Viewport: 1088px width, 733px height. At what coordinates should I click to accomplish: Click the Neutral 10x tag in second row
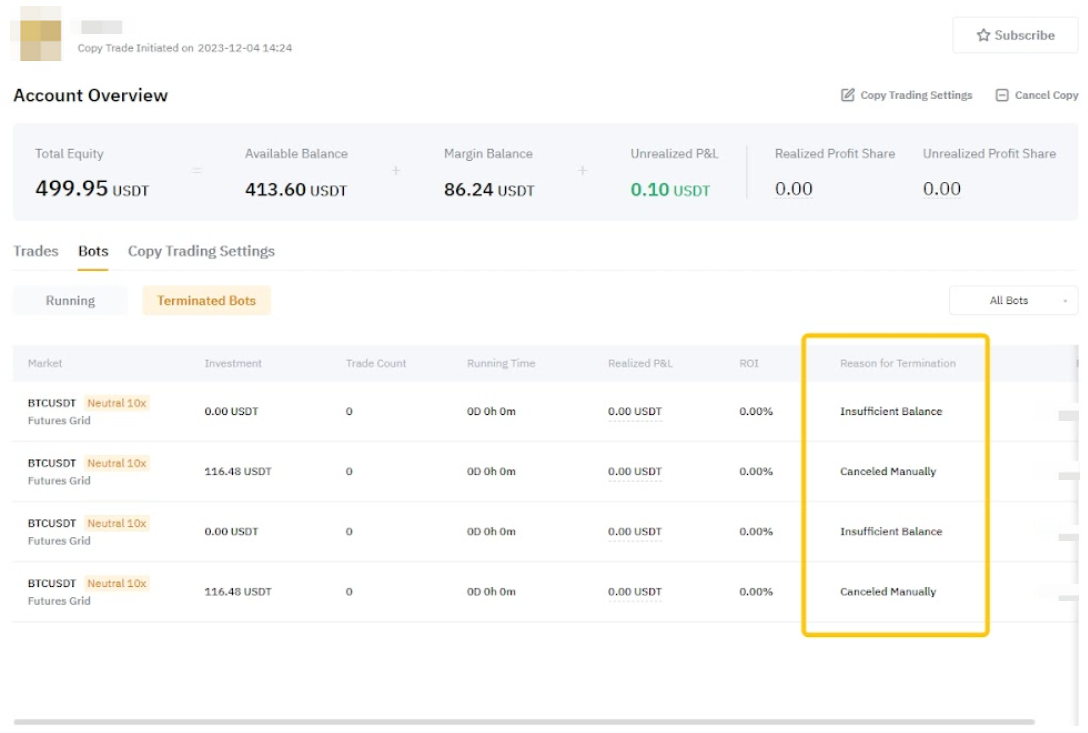(116, 463)
